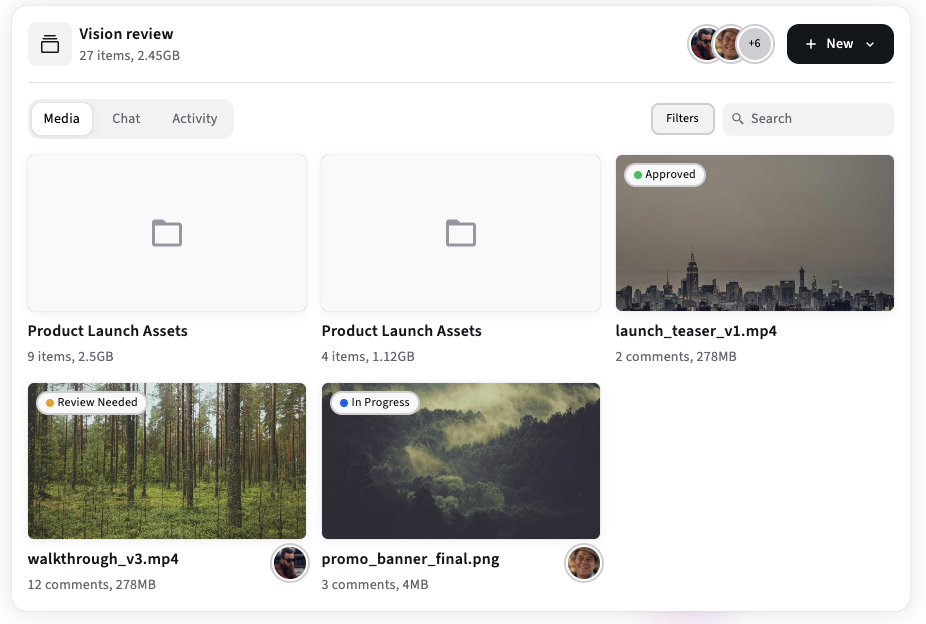Image resolution: width=926 pixels, height=624 pixels.
Task: Open the promo_banner_final.png misty hills thumbnail
Action: (461, 461)
